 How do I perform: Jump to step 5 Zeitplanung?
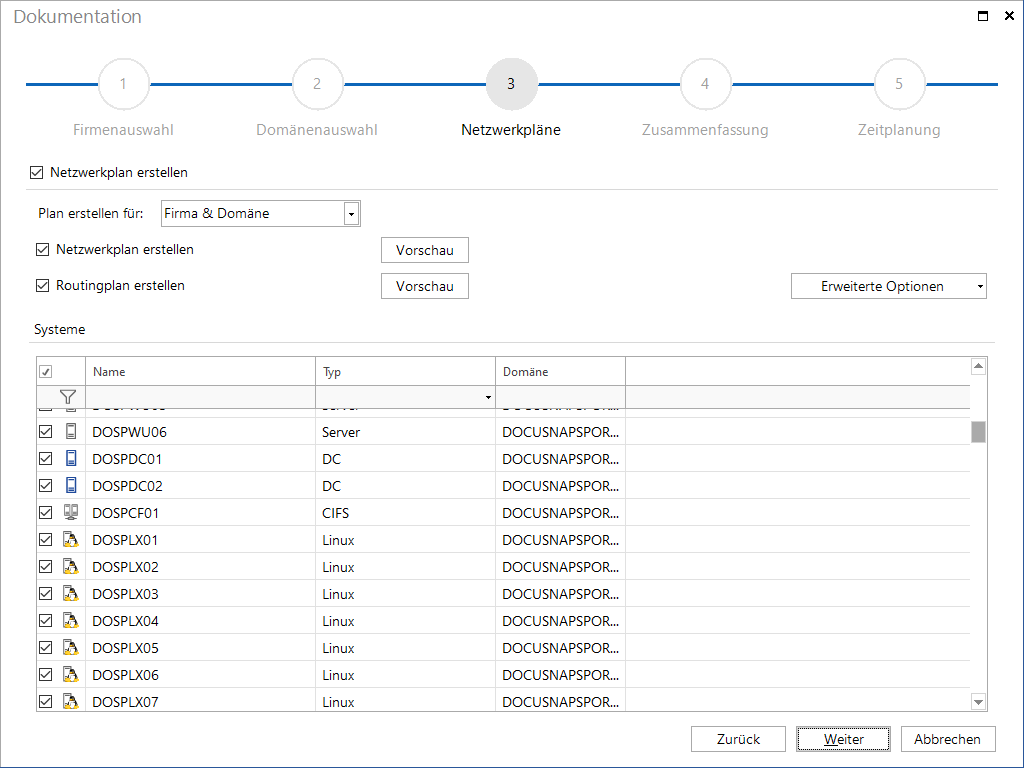[x=899, y=84]
